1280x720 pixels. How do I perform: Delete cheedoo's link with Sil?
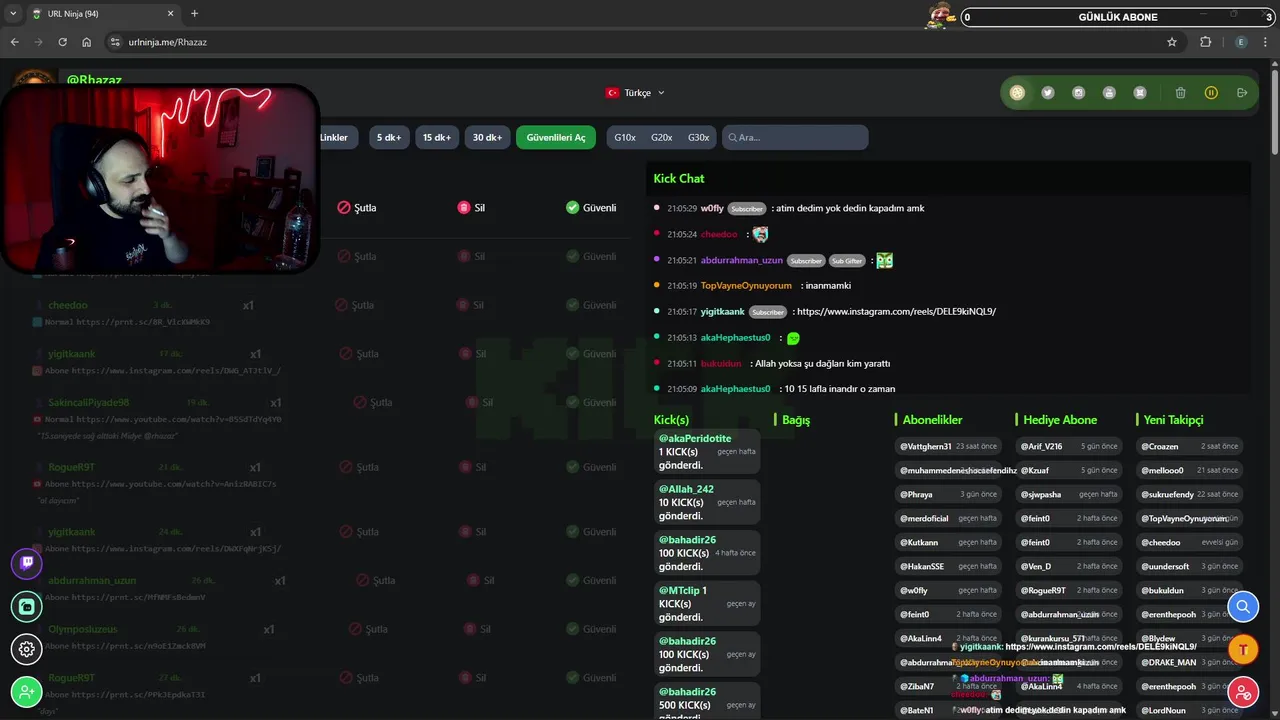471,305
